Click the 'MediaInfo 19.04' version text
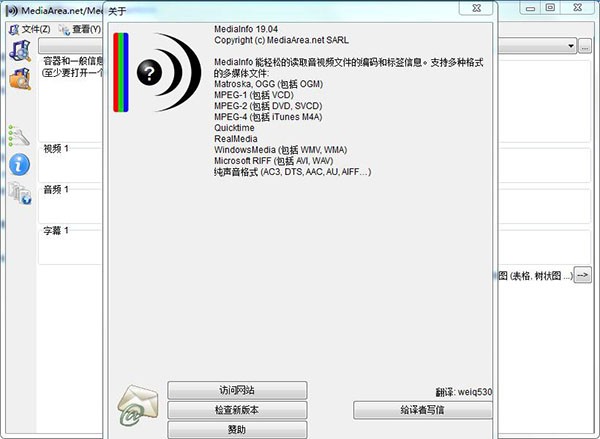The height and width of the screenshot is (439, 600). pyautogui.click(x=246, y=29)
